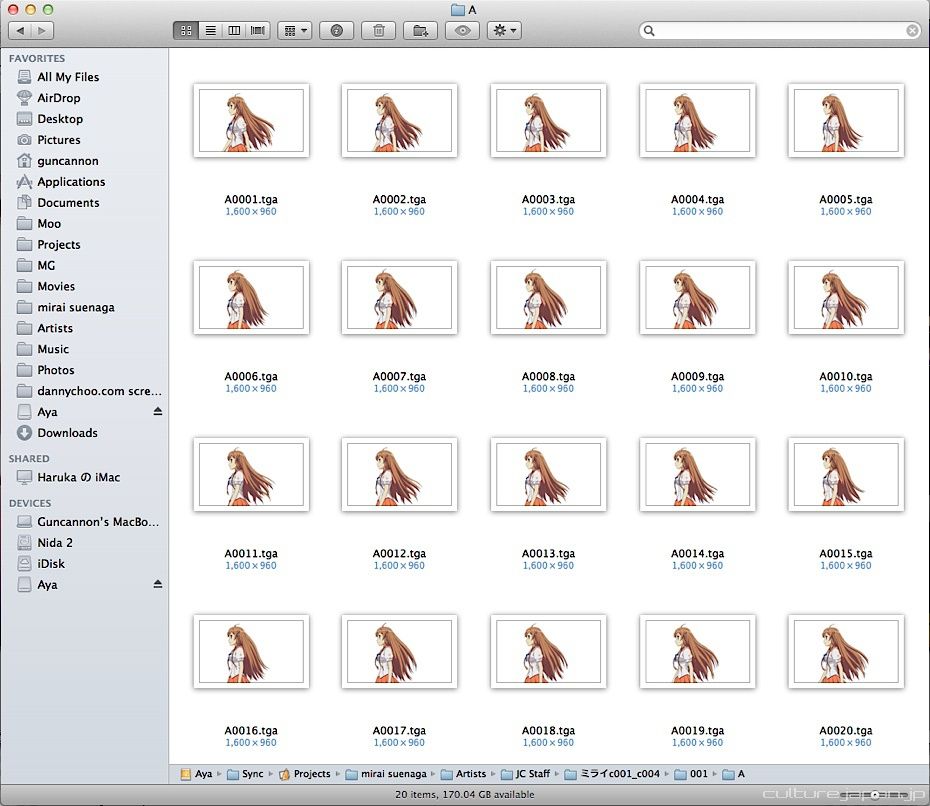Open the Action gear dropdown menu
930x806 pixels.
[x=504, y=31]
